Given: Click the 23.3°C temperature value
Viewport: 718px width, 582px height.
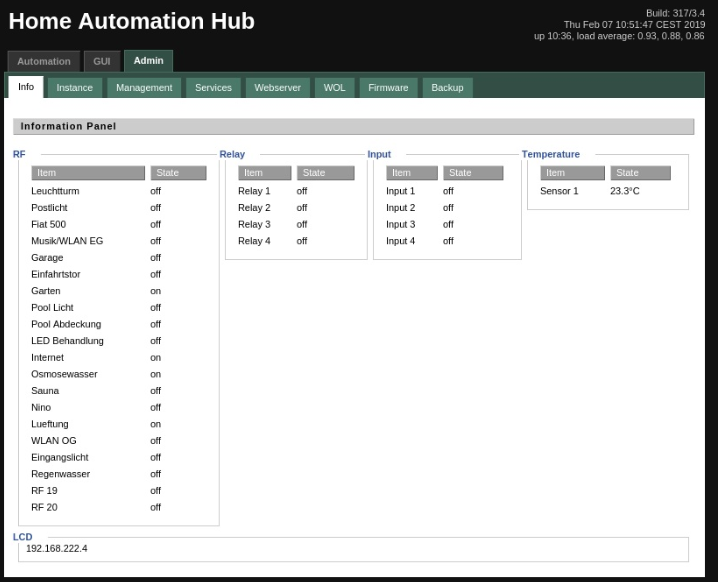Looking at the screenshot, I should [625, 191].
